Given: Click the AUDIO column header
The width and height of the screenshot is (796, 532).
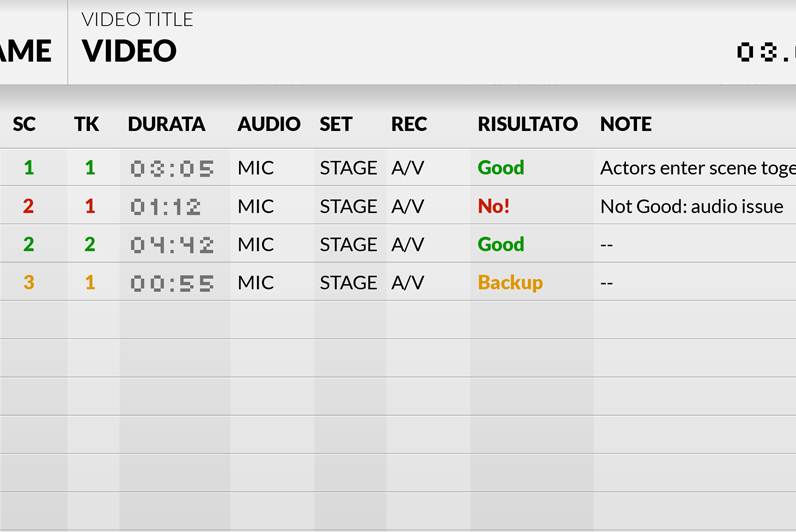Looking at the screenshot, I should pos(269,125).
